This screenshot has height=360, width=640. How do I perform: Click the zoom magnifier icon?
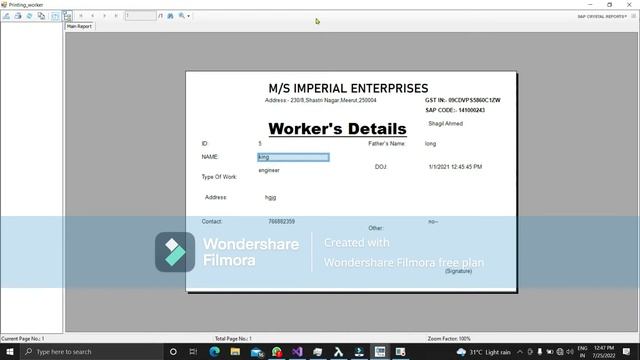point(182,16)
